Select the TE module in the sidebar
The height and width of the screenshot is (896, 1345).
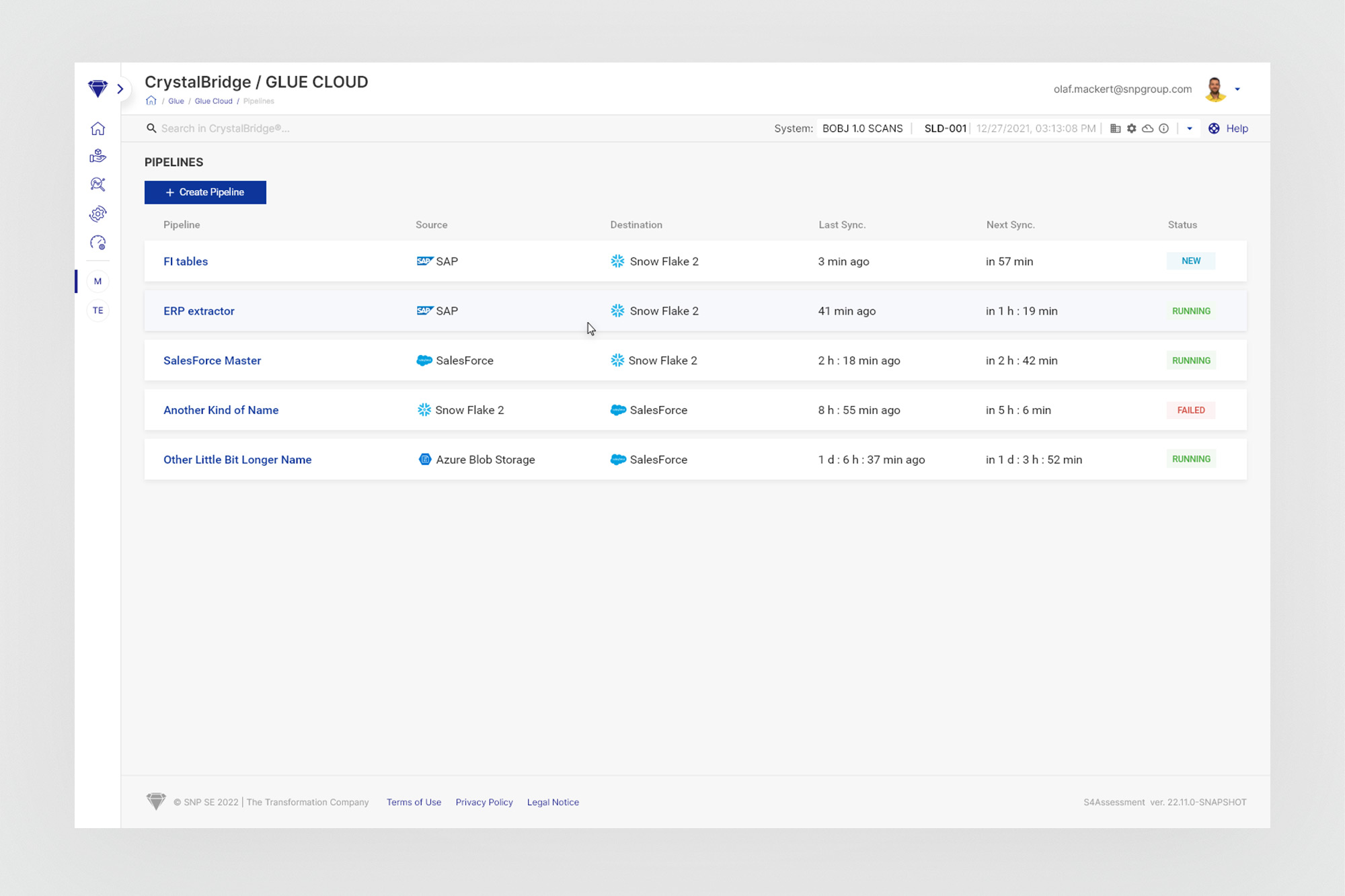click(x=98, y=310)
